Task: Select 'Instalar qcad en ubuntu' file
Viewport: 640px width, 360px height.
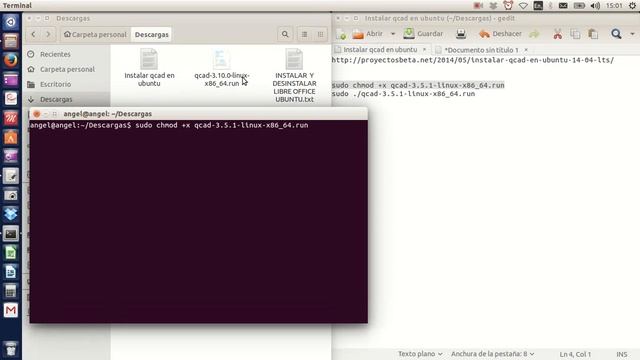Action: tap(149, 67)
